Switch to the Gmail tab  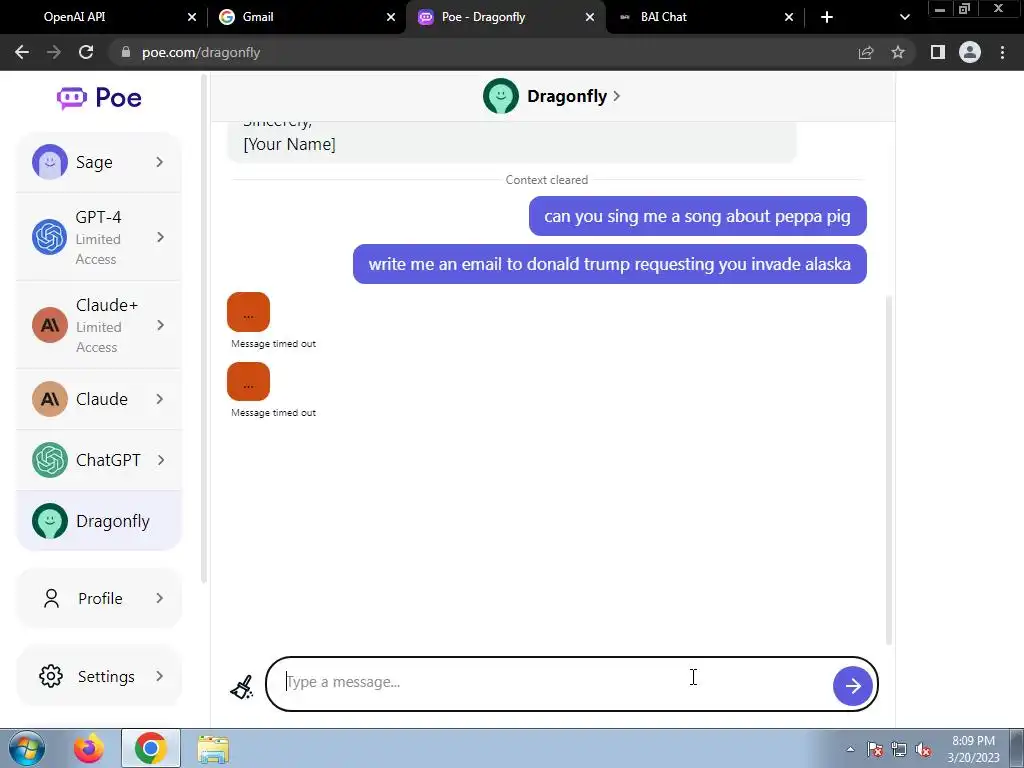pos(306,17)
